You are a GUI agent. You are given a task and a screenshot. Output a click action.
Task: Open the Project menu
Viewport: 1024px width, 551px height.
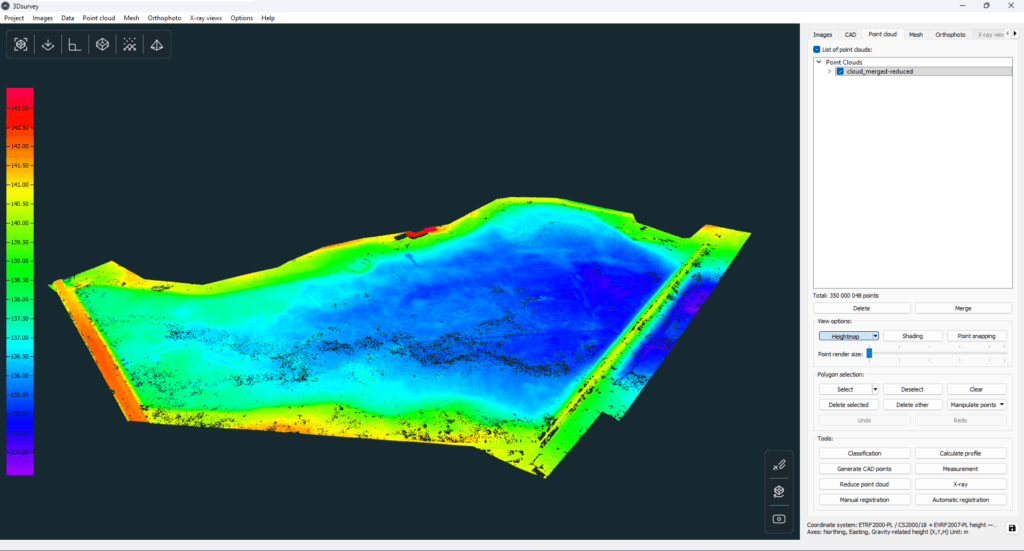(14, 18)
